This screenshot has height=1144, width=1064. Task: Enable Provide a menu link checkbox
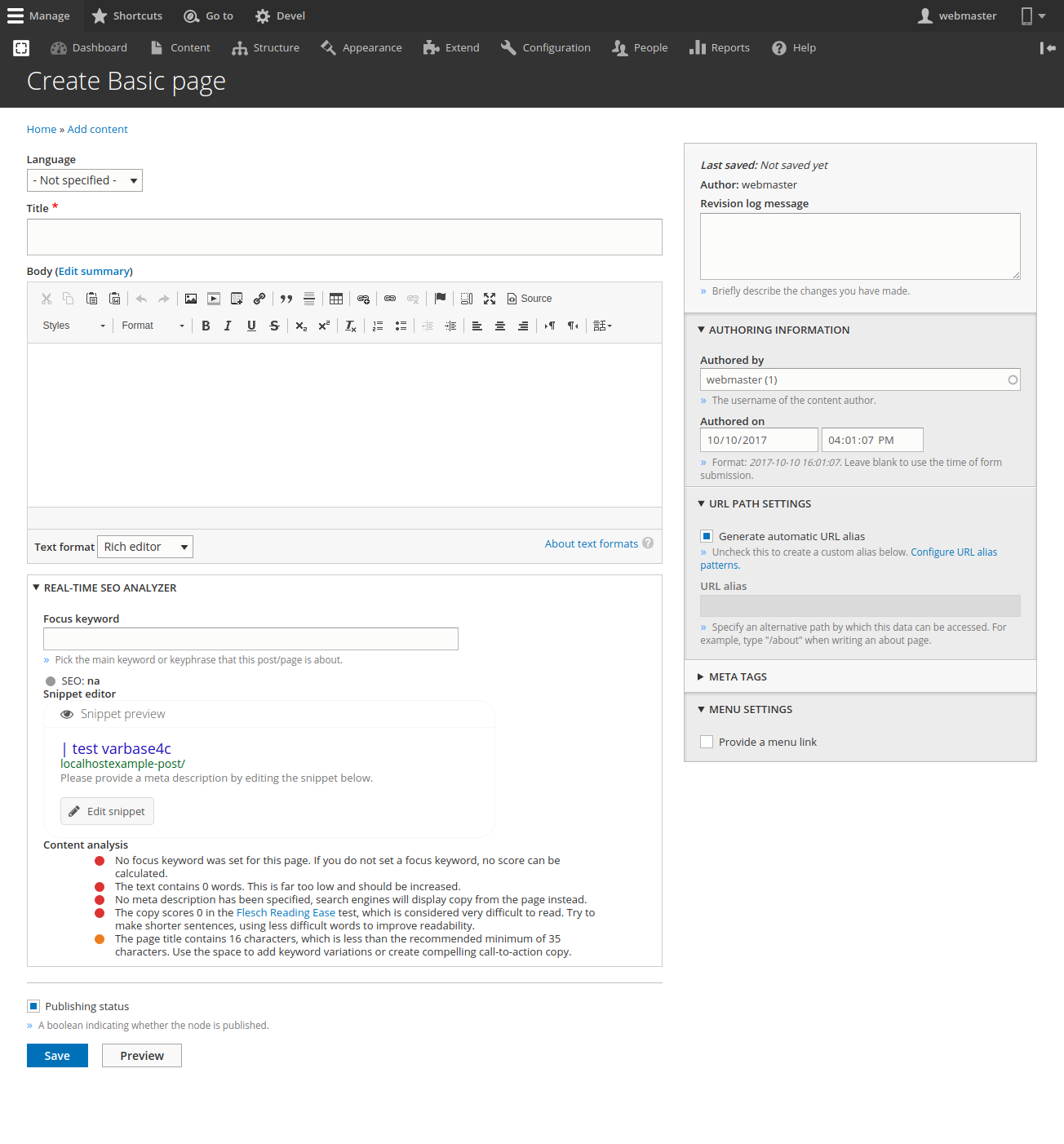tap(707, 742)
